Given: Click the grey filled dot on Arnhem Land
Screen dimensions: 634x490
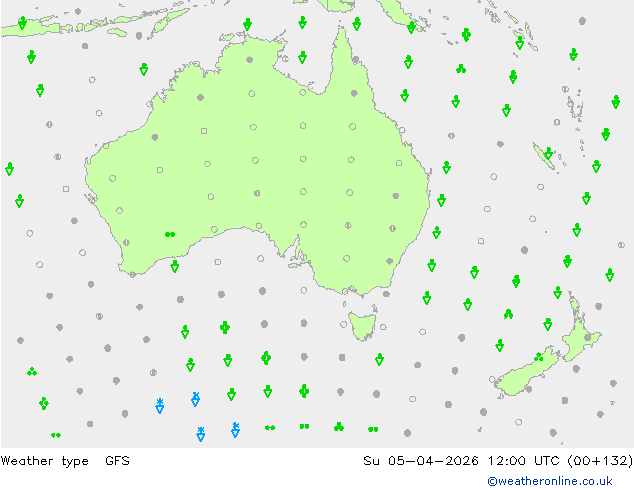Looking at the screenshot, I should click(x=249, y=60).
